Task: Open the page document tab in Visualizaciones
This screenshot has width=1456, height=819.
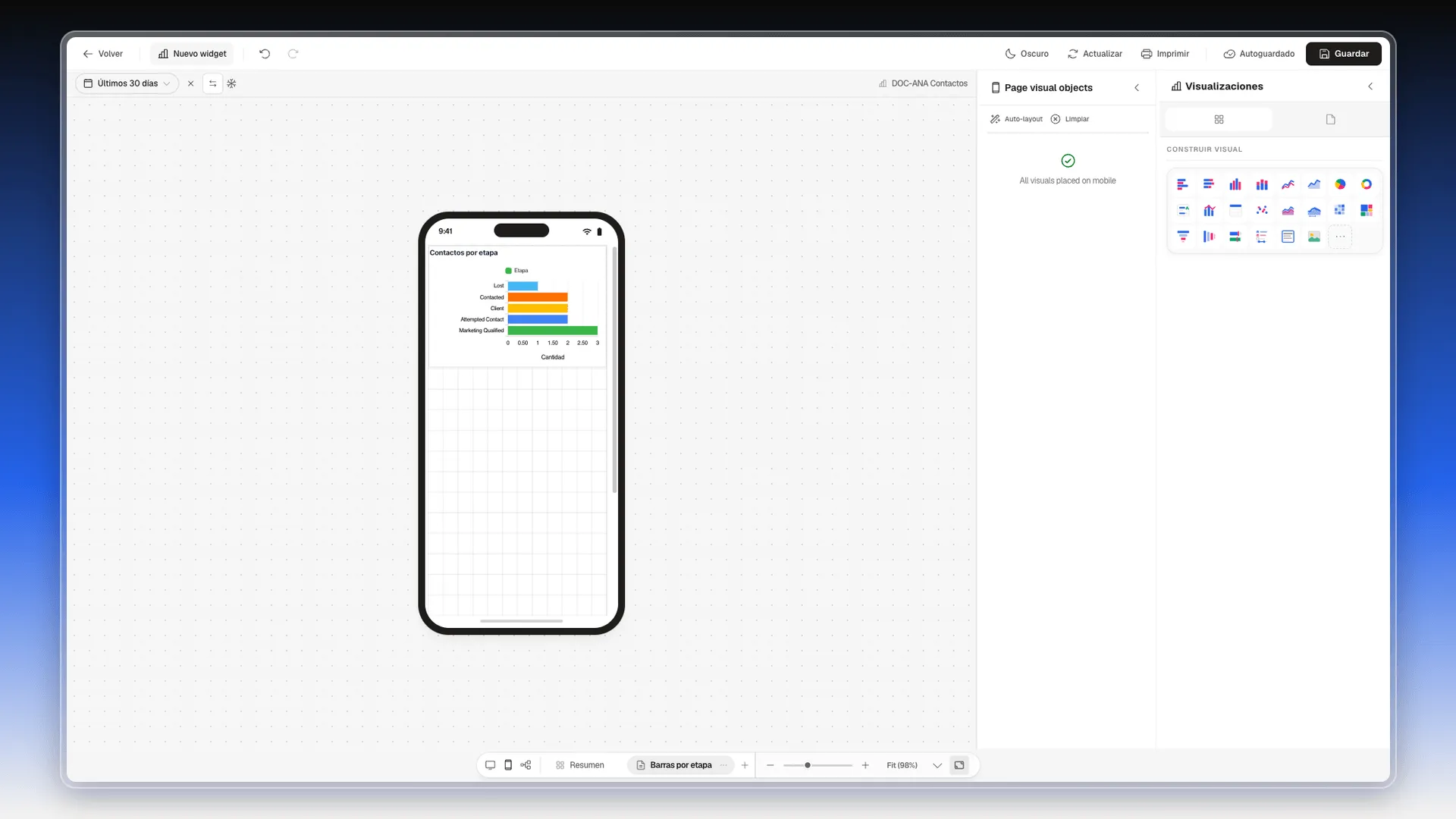Action: (x=1330, y=119)
